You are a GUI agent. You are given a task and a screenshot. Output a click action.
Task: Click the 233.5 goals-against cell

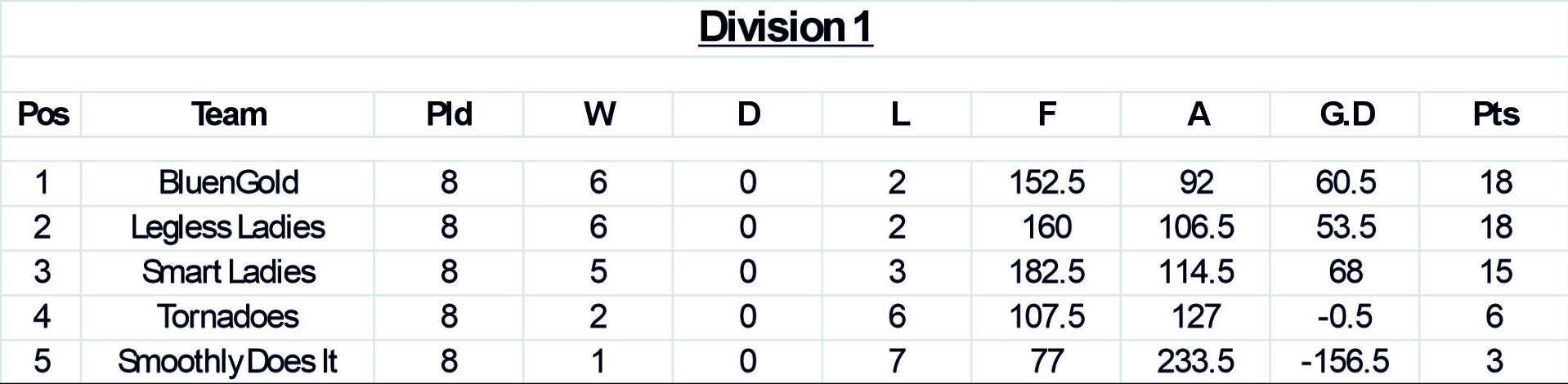click(1197, 362)
